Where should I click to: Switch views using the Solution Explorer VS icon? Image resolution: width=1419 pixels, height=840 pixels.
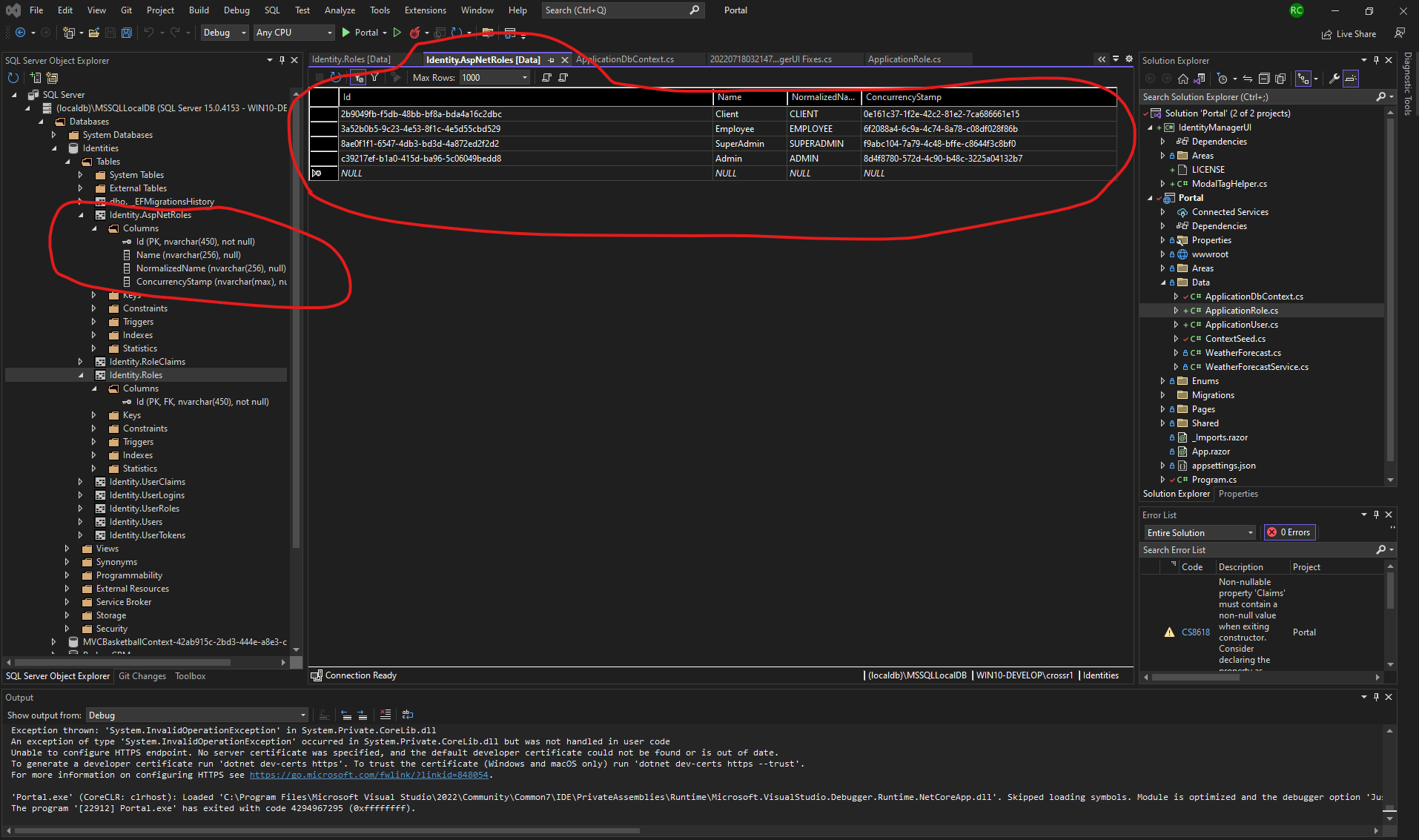tap(1200, 79)
